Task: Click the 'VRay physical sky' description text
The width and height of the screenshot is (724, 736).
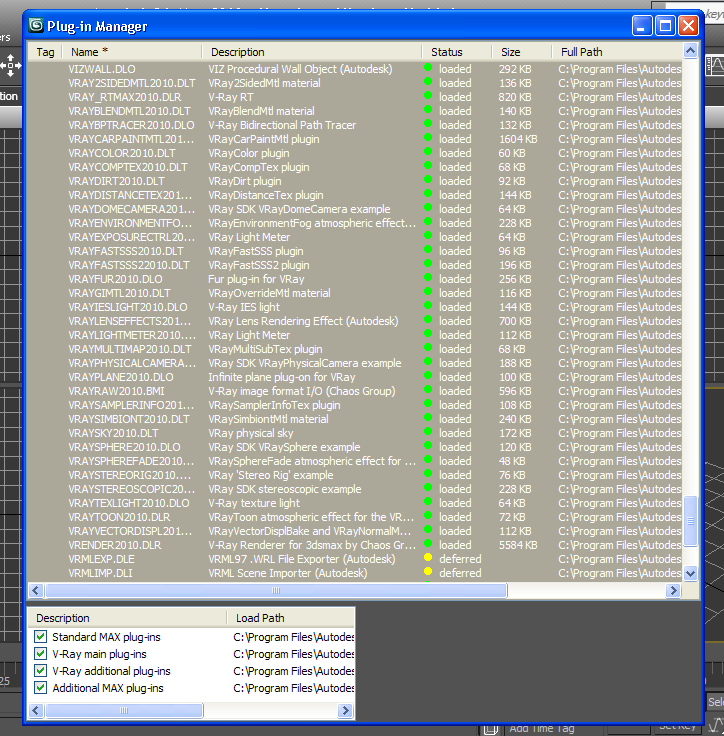Action: tap(251, 433)
